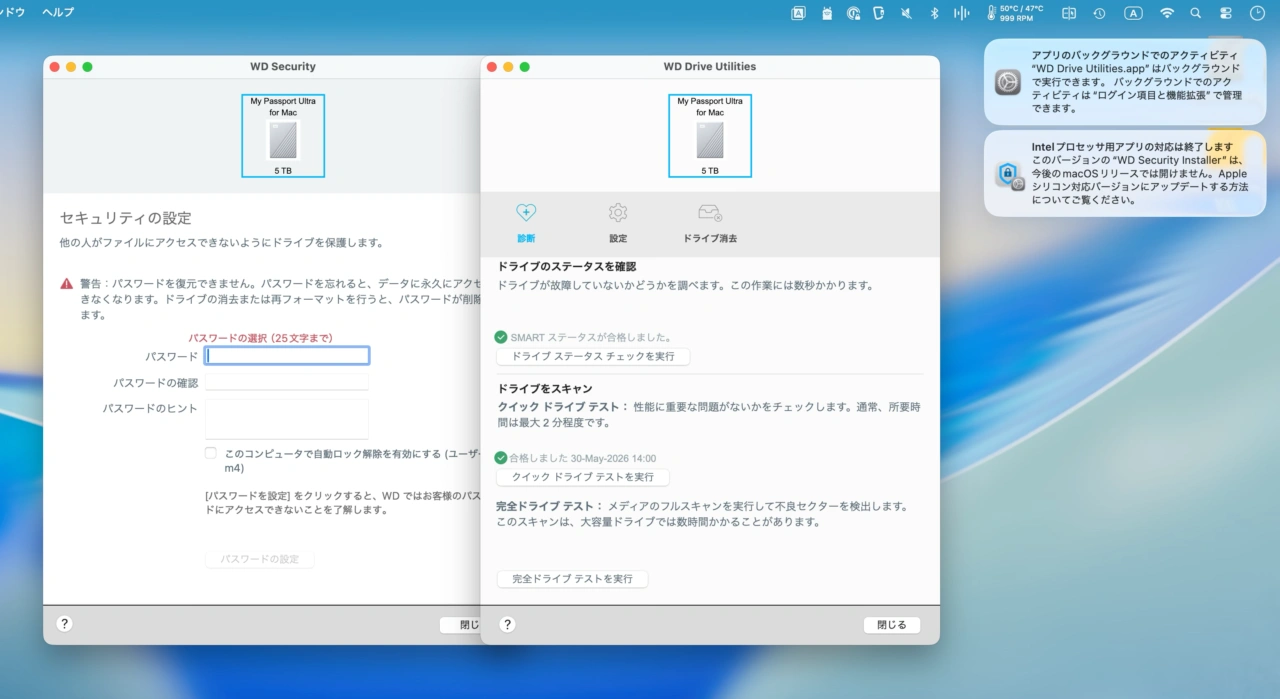The image size is (1280, 699).
Task: Click System Settings gear icon in notification
Action: [1008, 82]
